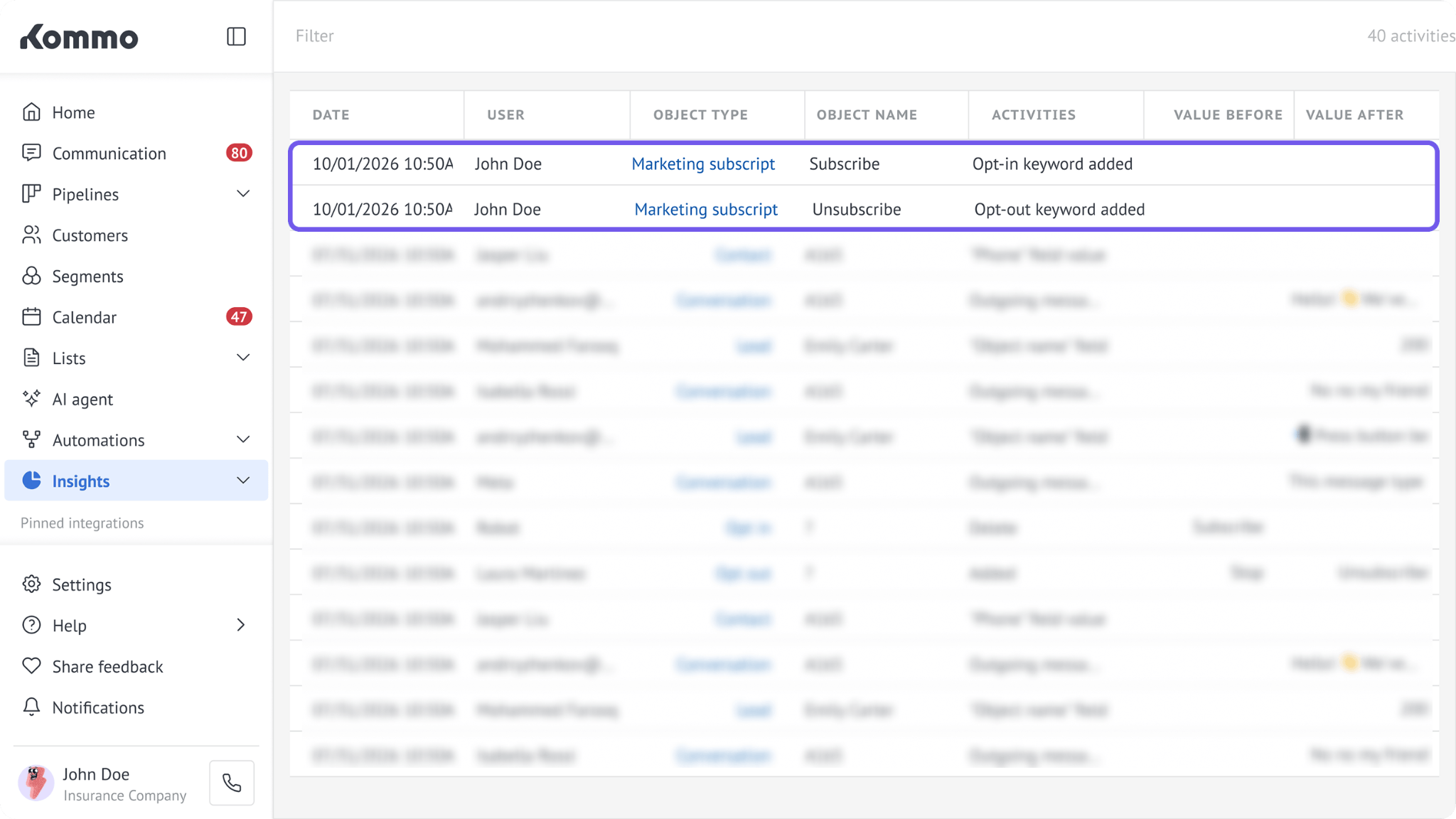Click the Segments icon
This screenshot has height=819, width=1456.
(x=31, y=276)
